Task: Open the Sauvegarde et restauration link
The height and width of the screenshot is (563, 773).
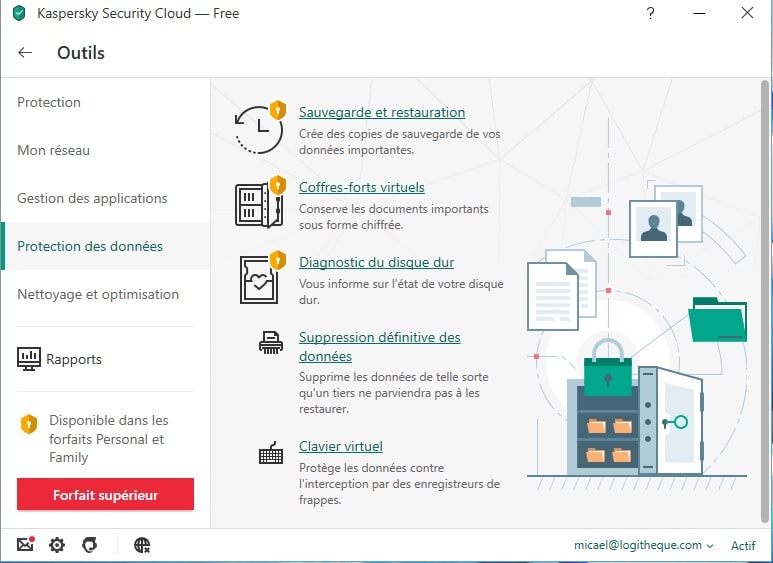Action: click(381, 112)
